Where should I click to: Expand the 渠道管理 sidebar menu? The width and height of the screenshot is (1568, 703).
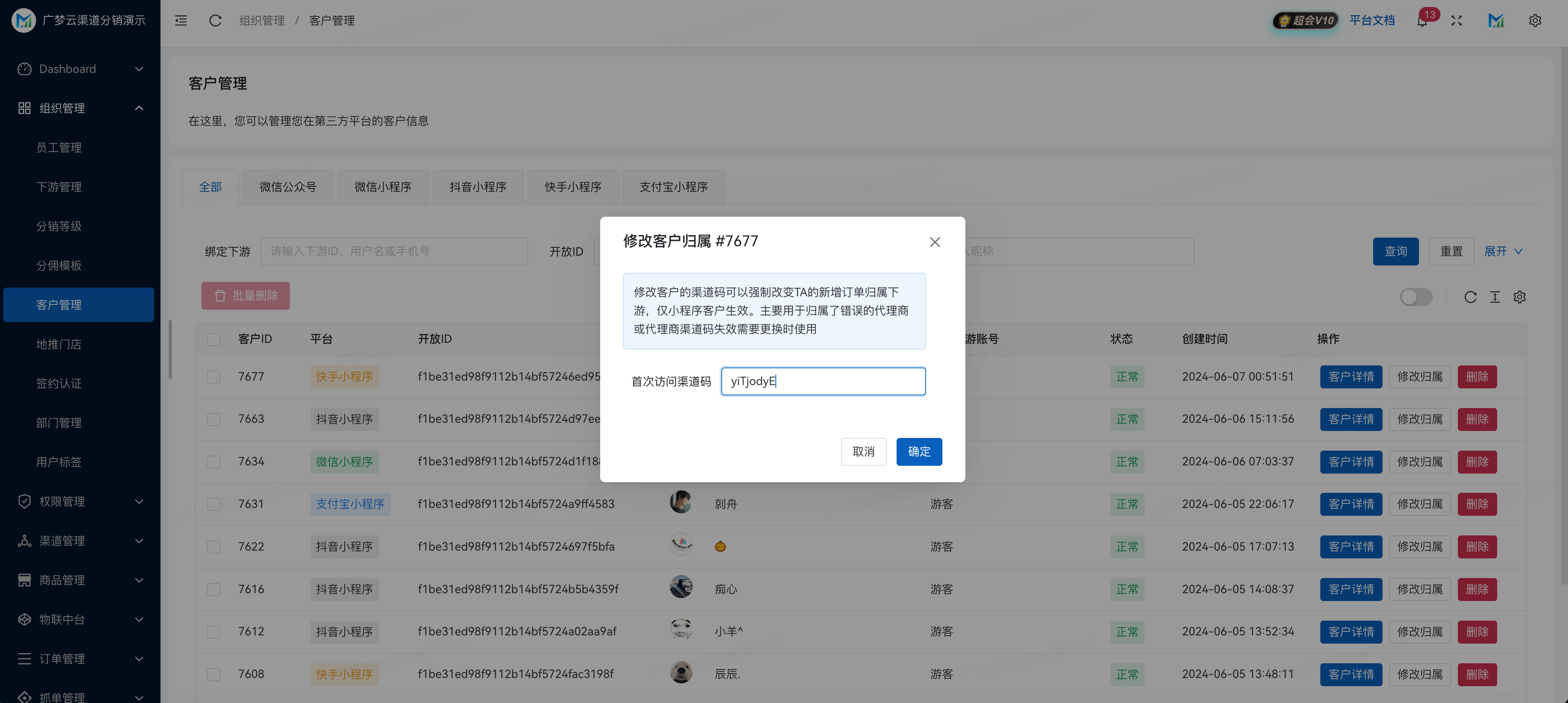click(x=80, y=540)
